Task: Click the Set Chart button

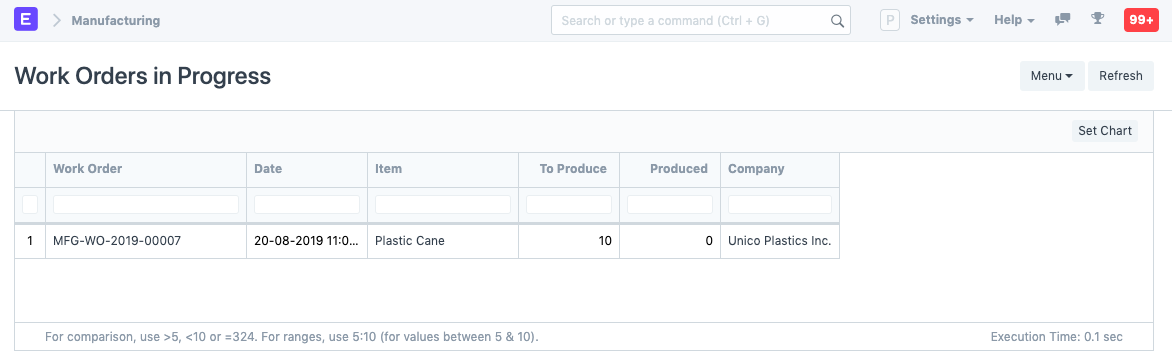Action: (x=1105, y=131)
